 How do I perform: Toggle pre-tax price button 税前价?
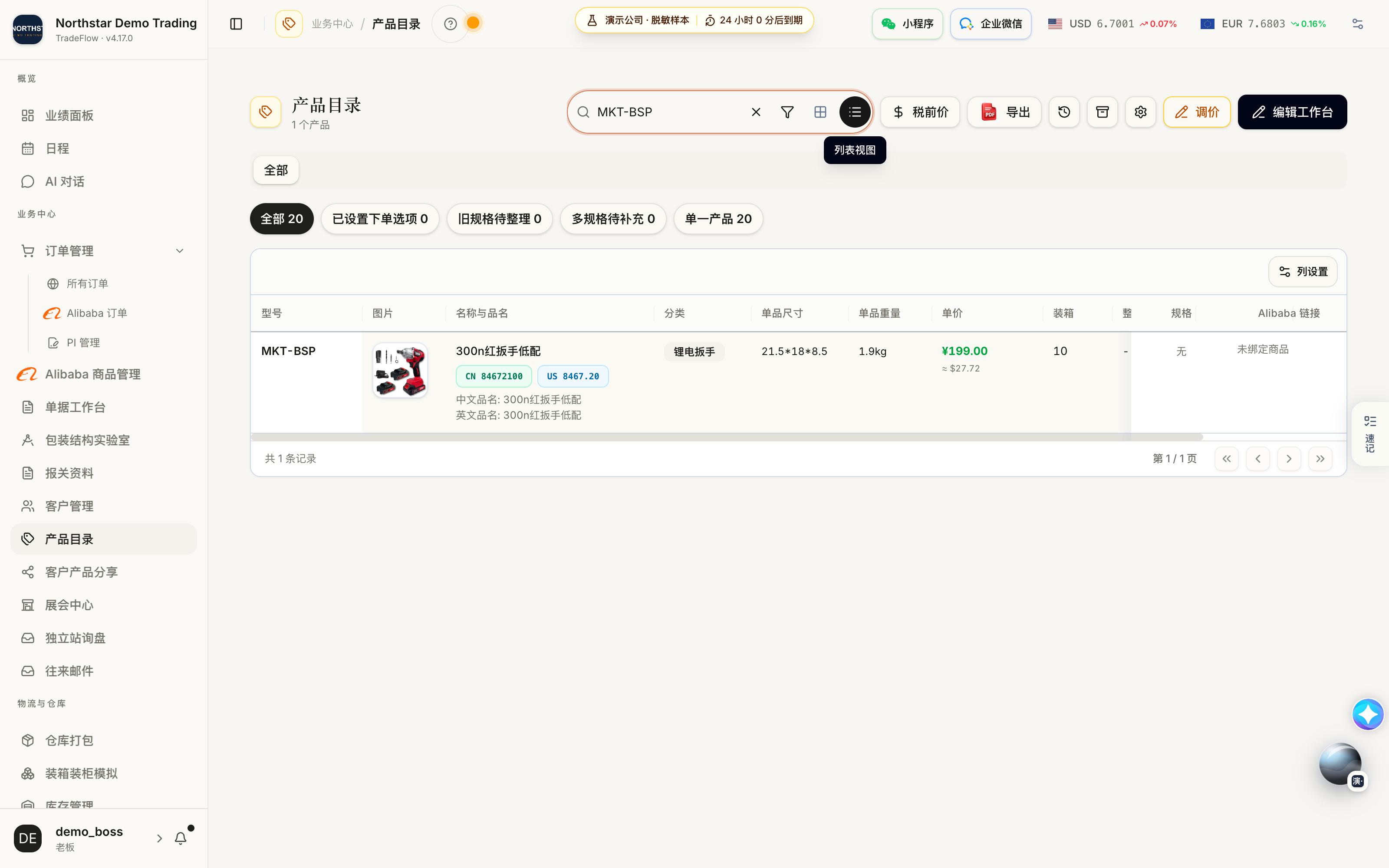pos(920,112)
